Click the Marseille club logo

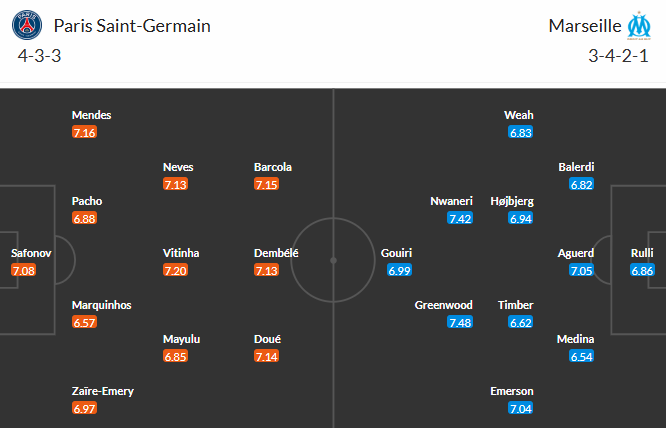coord(638,26)
